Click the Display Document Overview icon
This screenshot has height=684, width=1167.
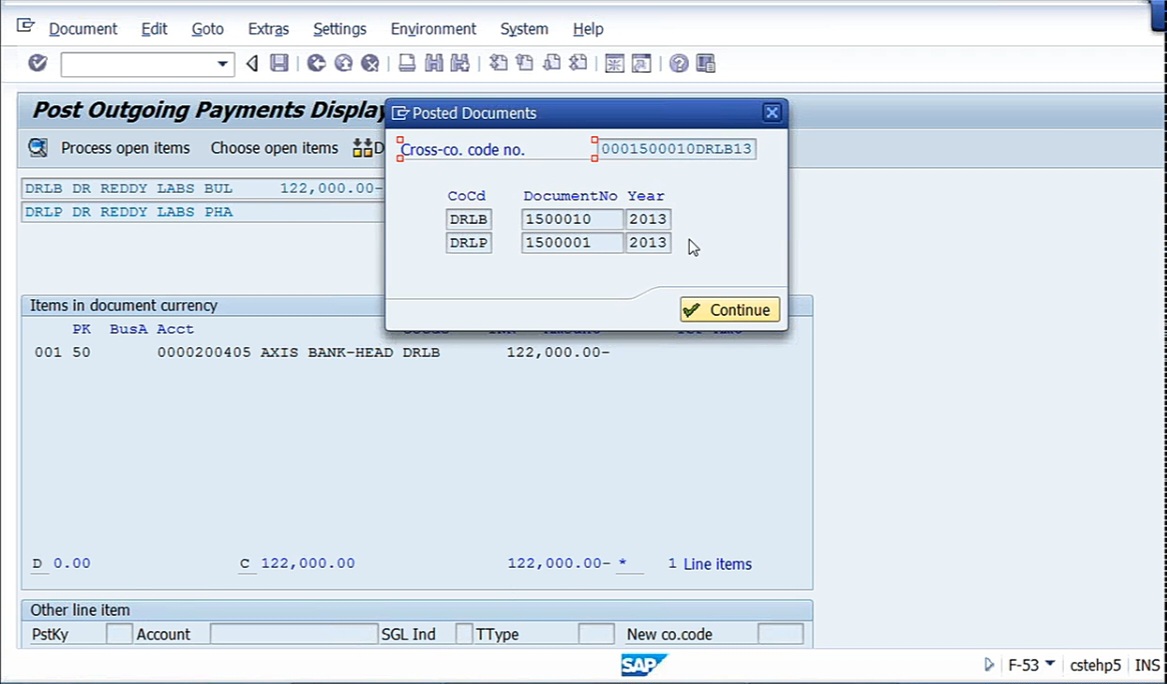click(38, 147)
